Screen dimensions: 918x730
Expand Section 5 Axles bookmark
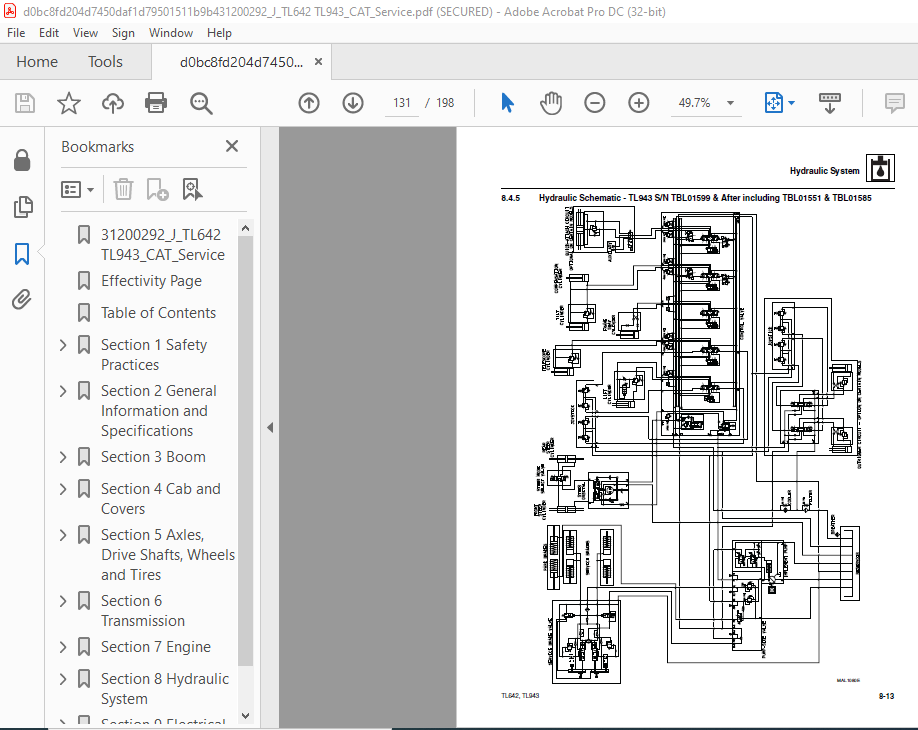click(63, 534)
